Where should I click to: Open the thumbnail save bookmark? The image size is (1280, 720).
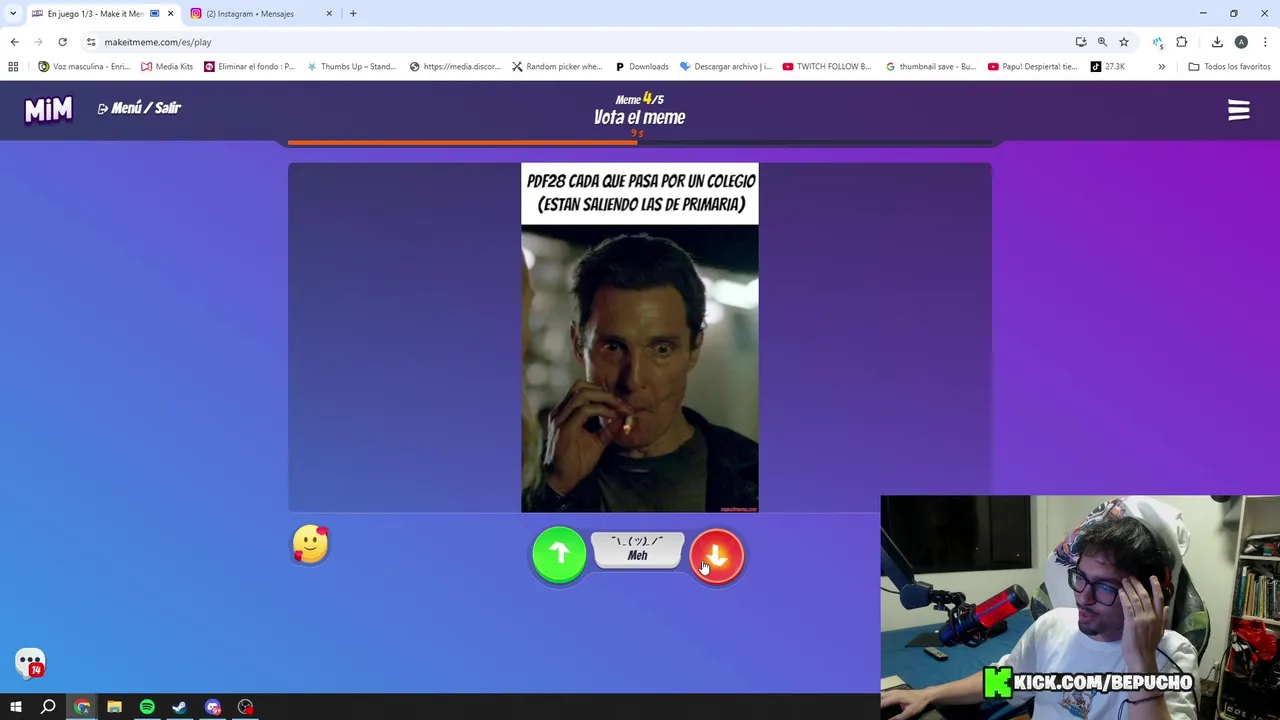(x=930, y=67)
